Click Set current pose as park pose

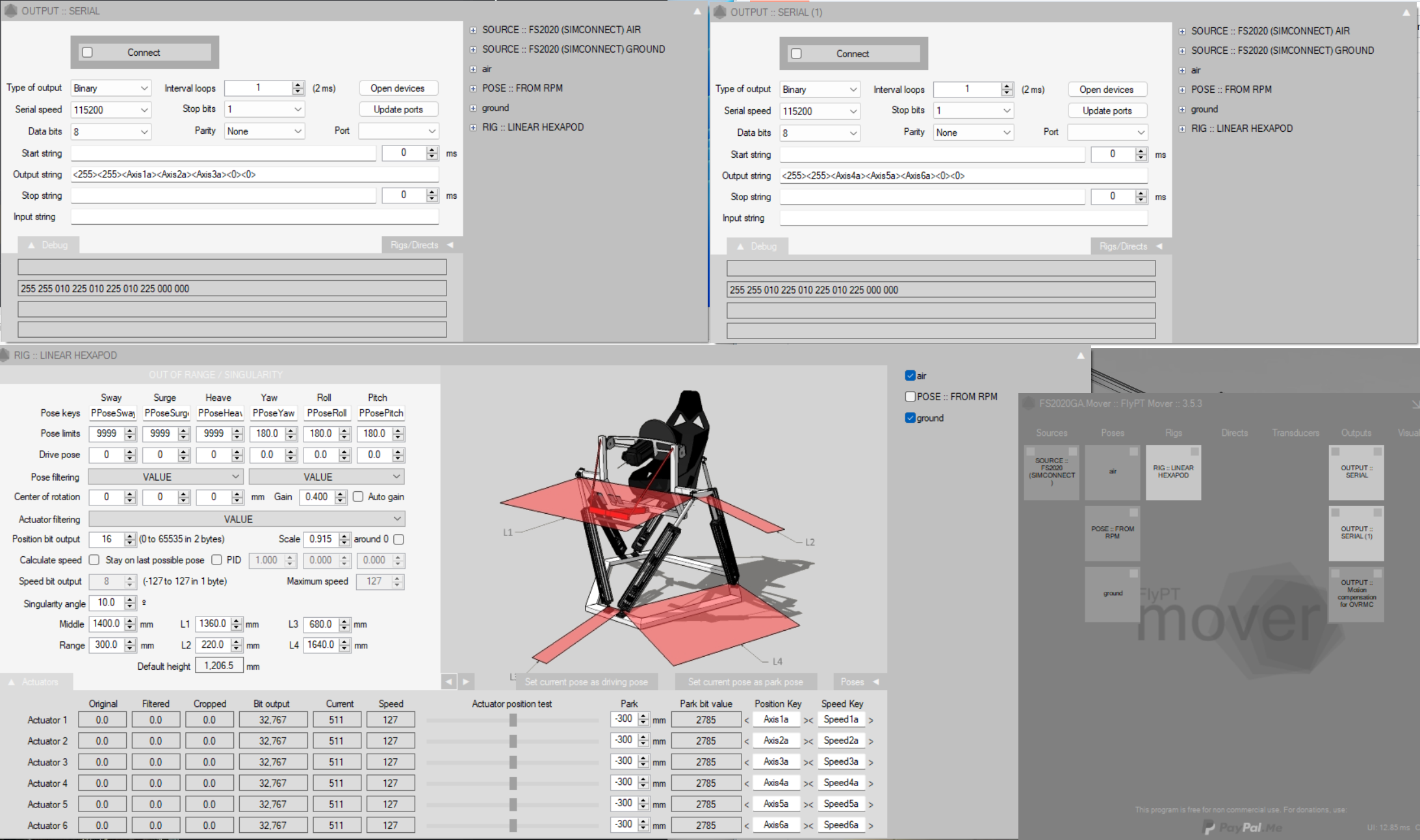tap(745, 681)
